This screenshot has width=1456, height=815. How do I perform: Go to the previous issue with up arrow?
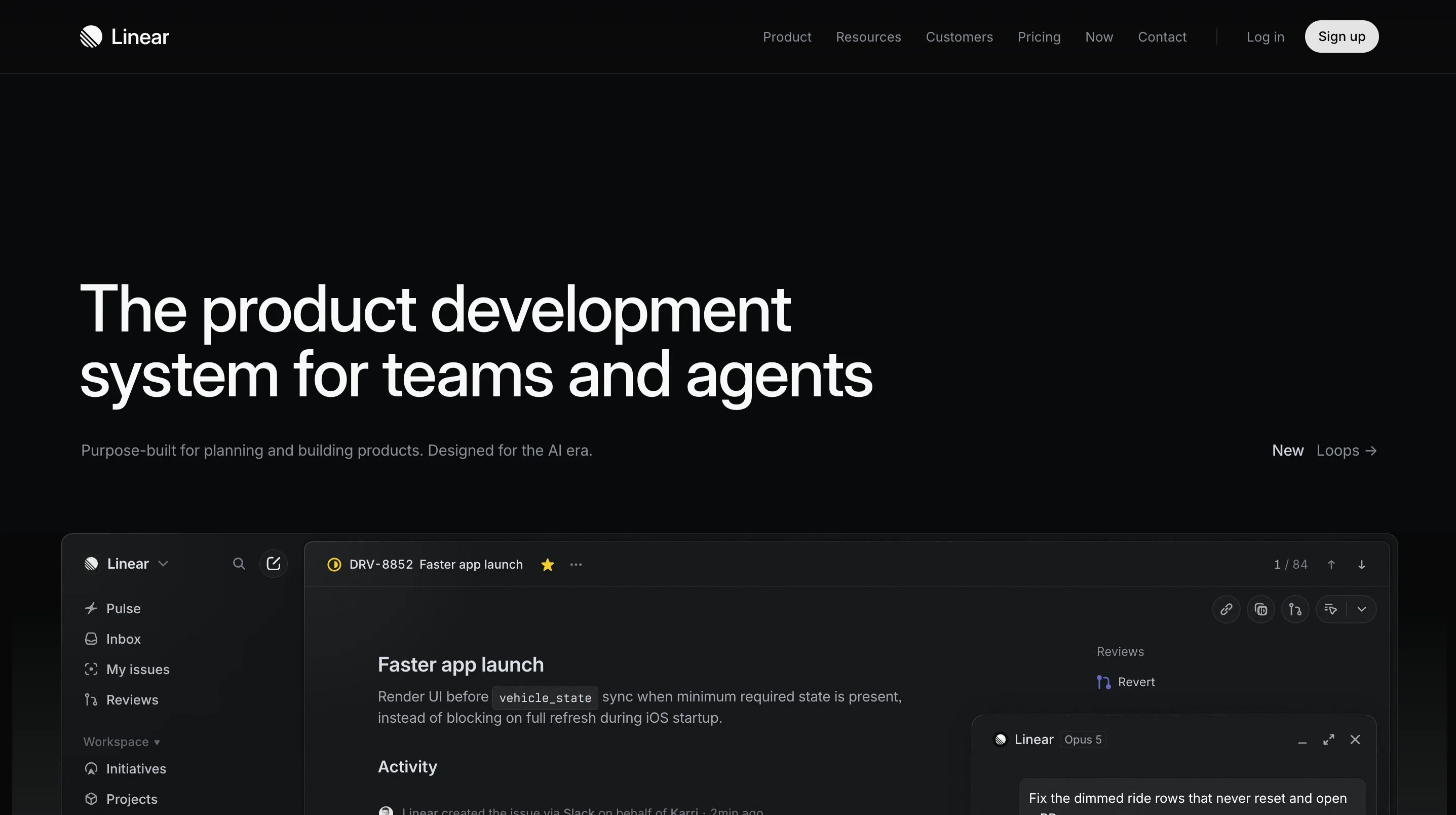[1331, 565]
